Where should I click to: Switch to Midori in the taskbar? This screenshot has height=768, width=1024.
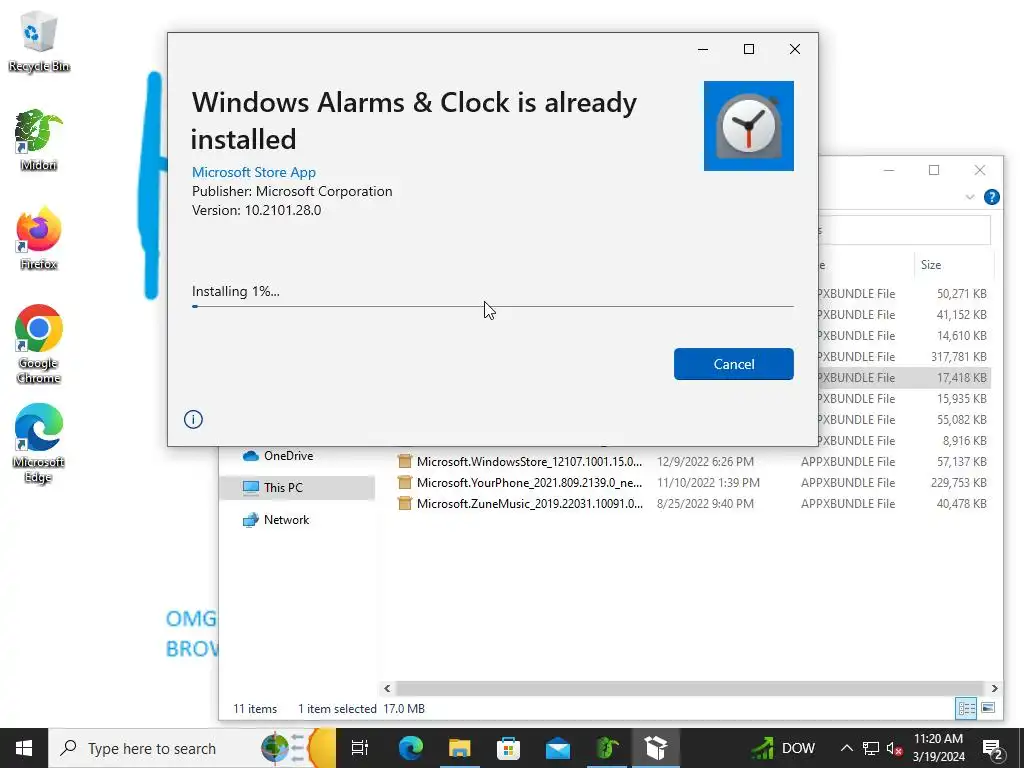607,748
